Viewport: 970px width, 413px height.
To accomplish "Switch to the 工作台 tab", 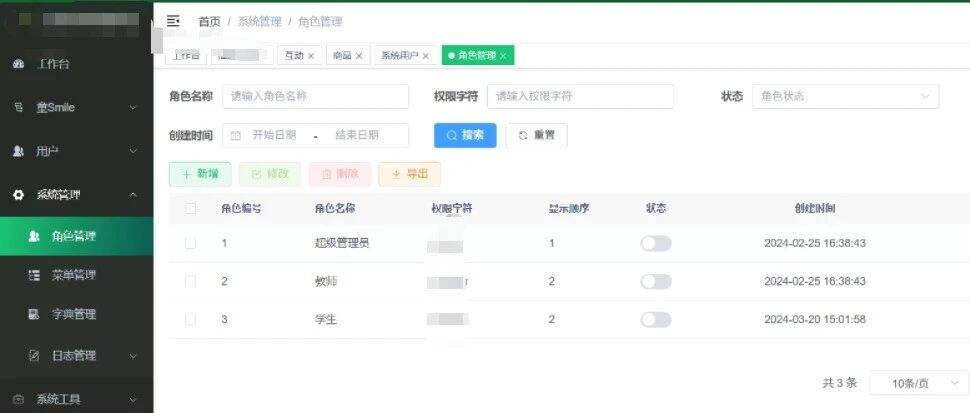I will tap(186, 56).
